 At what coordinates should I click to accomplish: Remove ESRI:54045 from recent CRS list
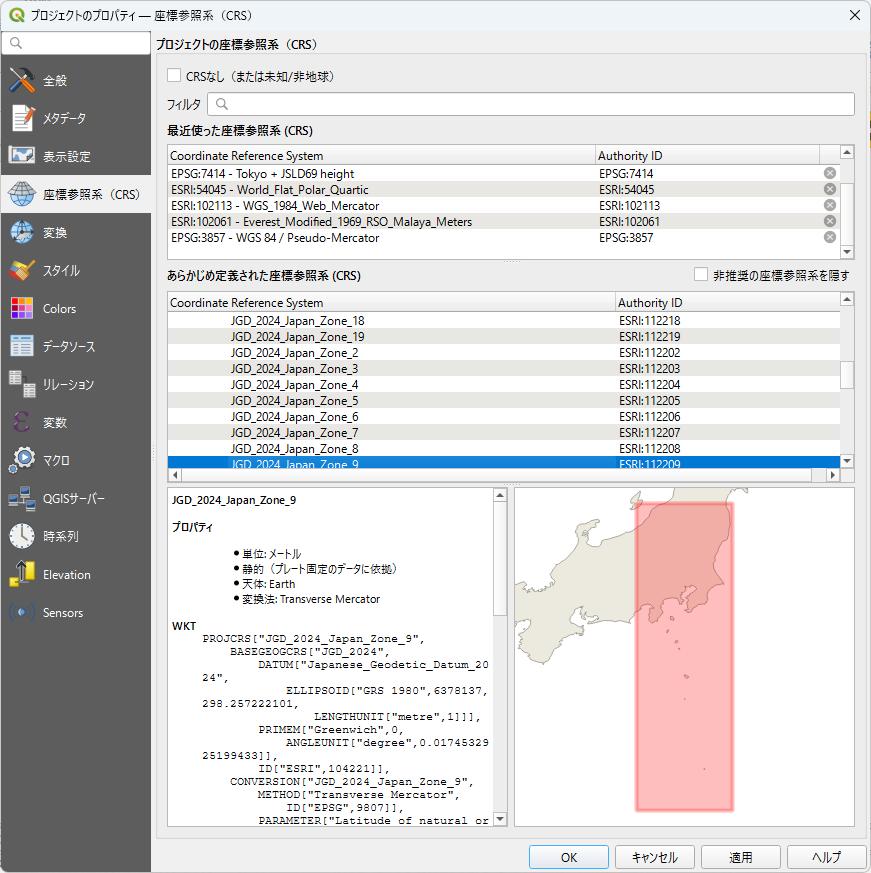pyautogui.click(x=829, y=189)
